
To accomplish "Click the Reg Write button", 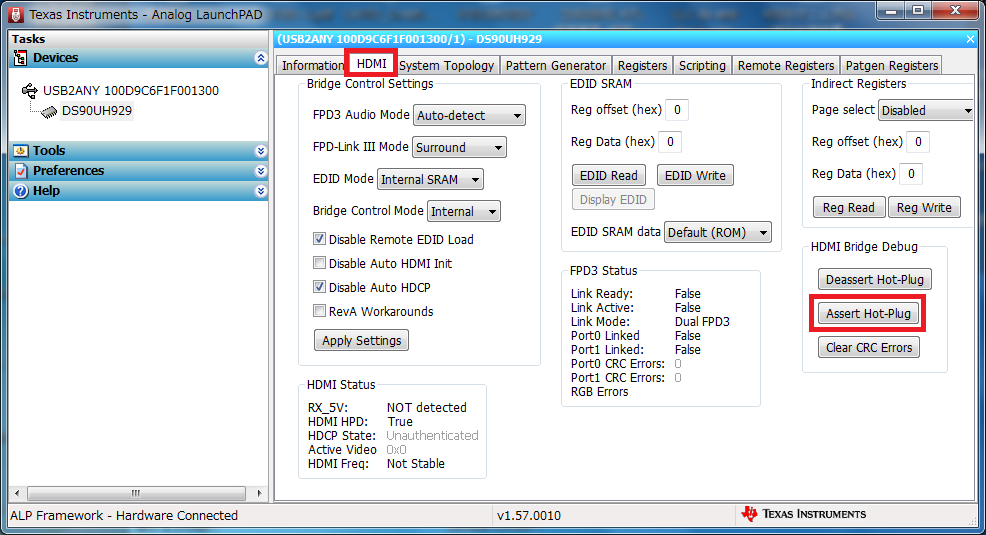I will pos(924,207).
